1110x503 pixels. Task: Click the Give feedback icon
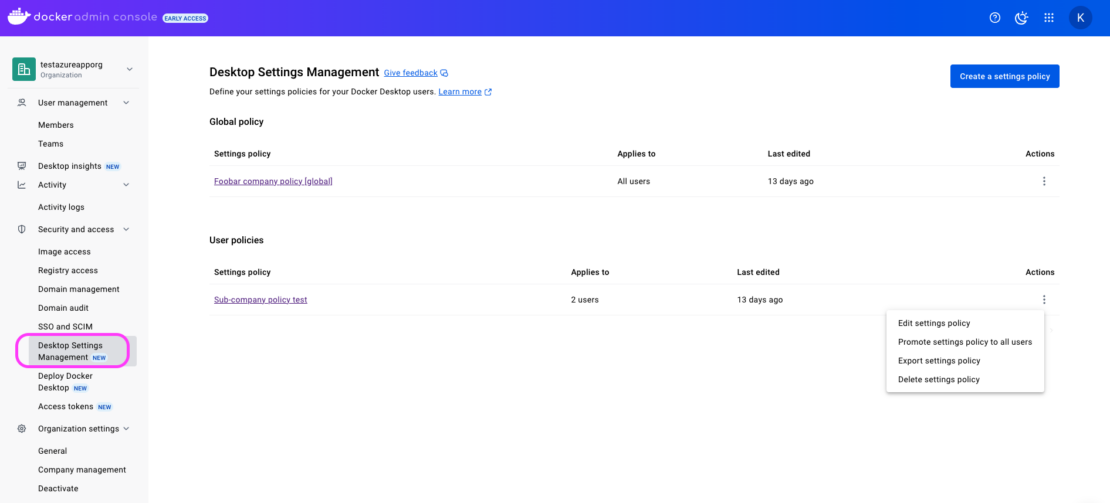click(444, 73)
